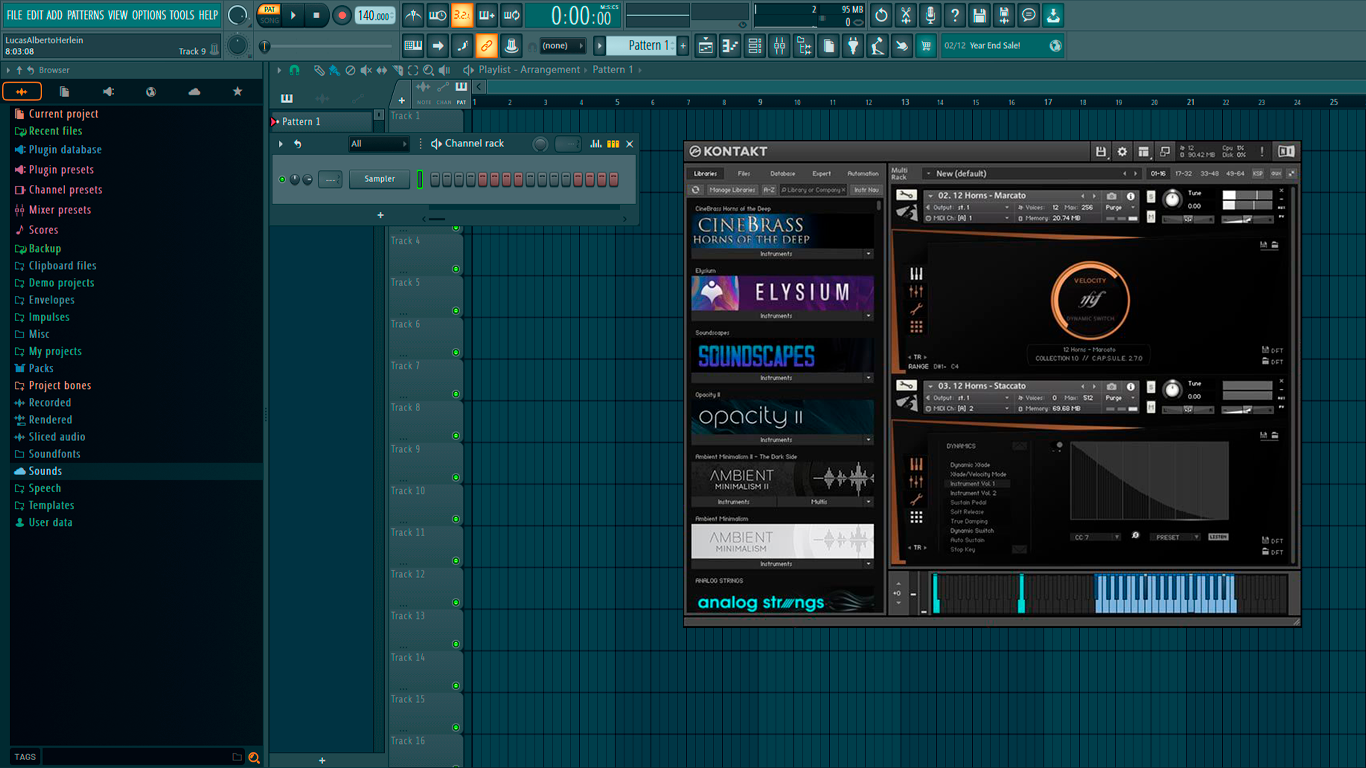Open Kontakt settings gear icon
Image resolution: width=1366 pixels, height=768 pixels.
coord(1122,152)
